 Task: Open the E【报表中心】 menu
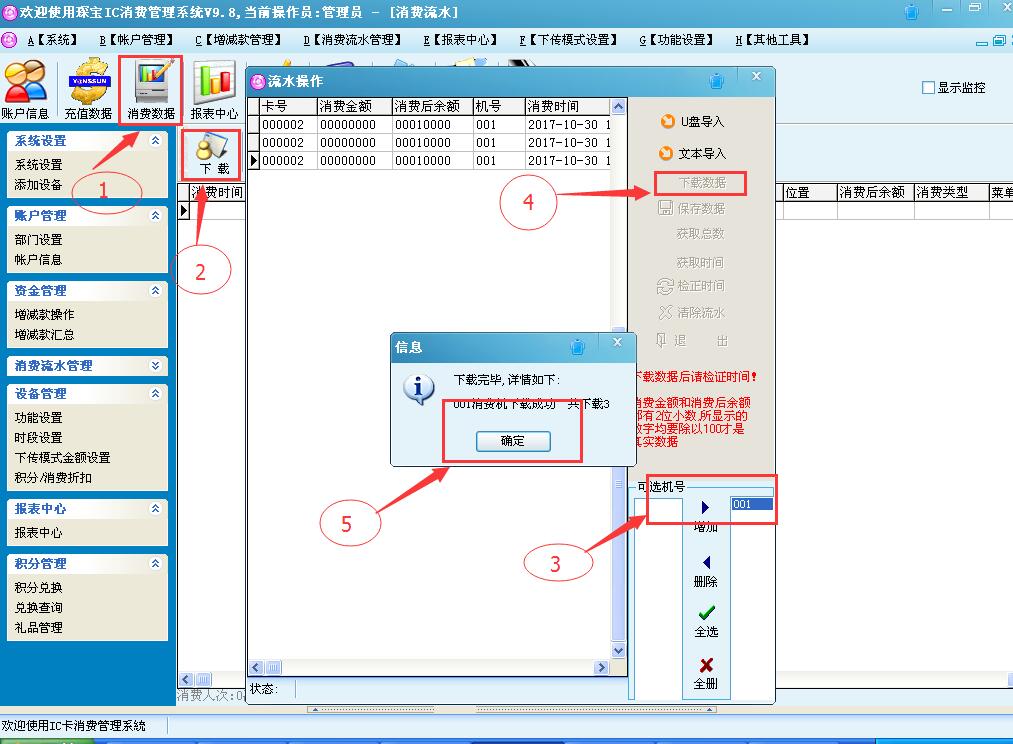(460, 40)
